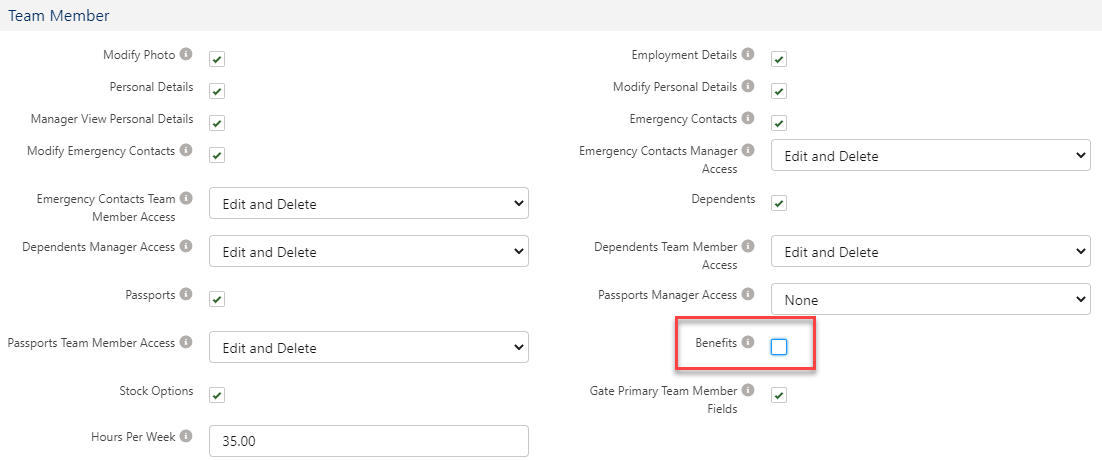Expand Emergency Contacts Team Member Access dropdown
This screenshot has height=461, width=1102.
[x=368, y=204]
